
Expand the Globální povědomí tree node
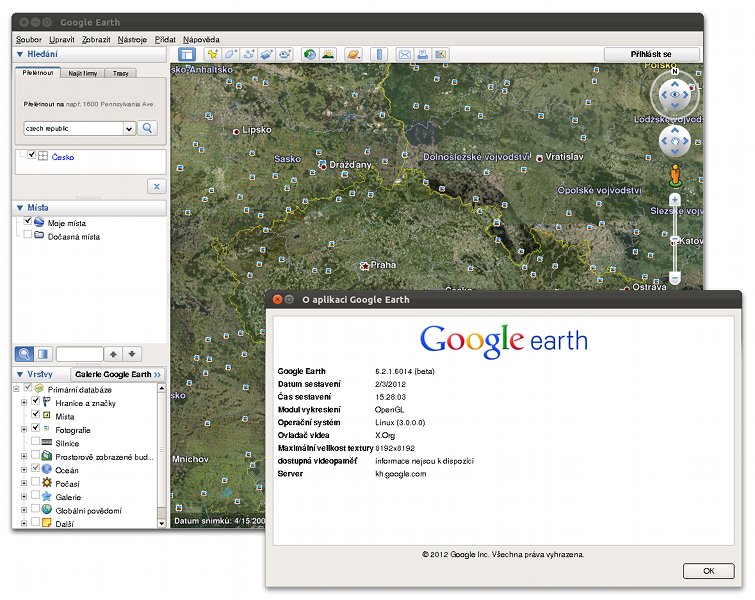(x=24, y=510)
